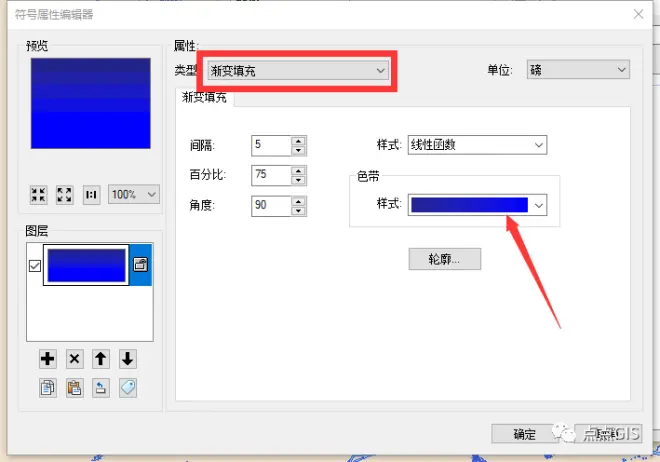Expand the 色带 color ramp dropdown arrow
Screen dimensions: 660x462
click(x=539, y=205)
